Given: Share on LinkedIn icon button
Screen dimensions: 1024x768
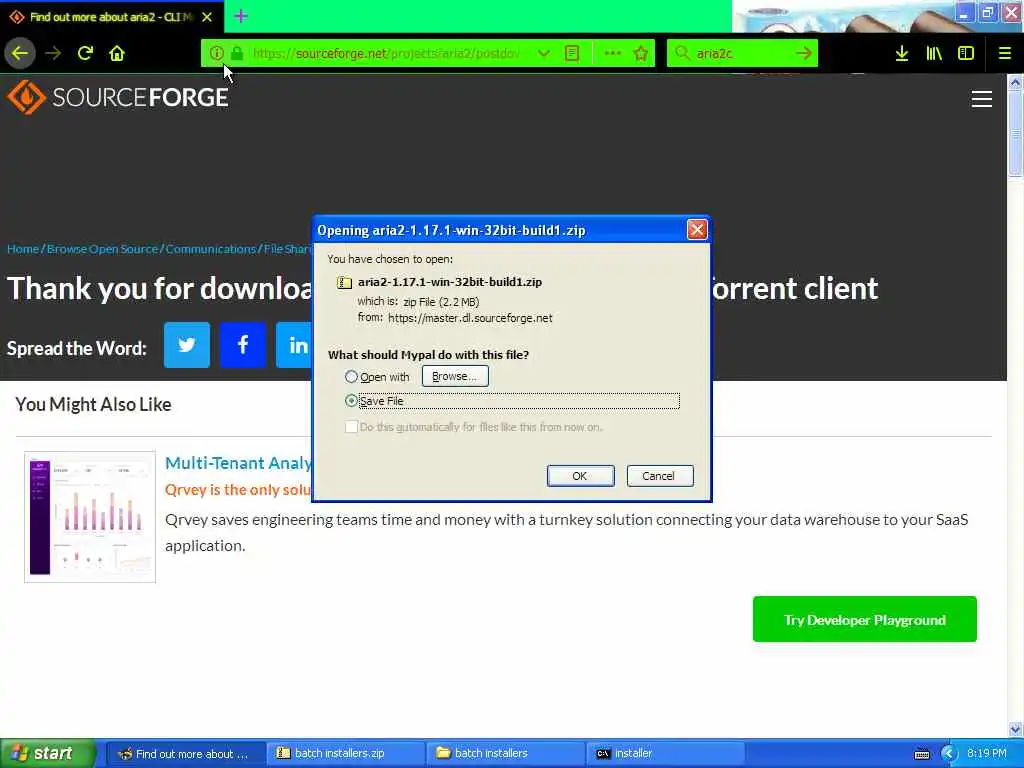Looking at the screenshot, I should click(x=295, y=345).
